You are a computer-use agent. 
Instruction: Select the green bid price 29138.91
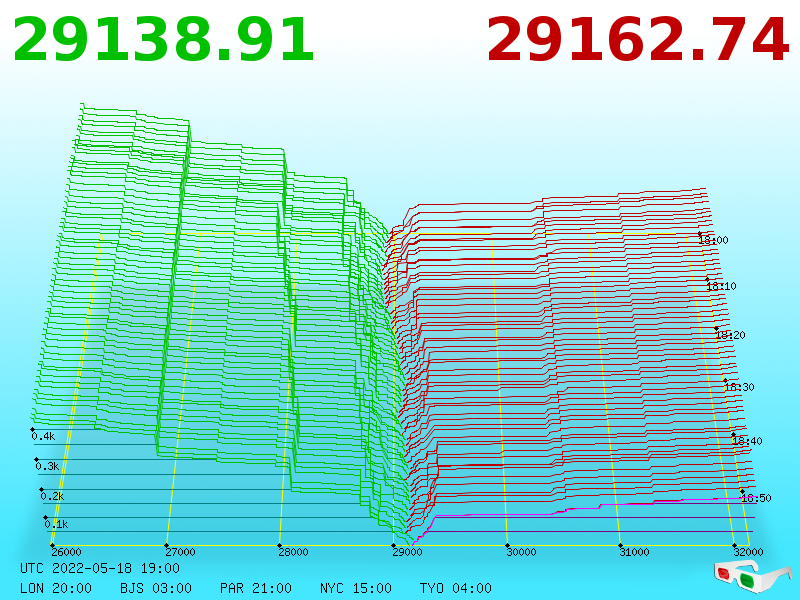click(x=163, y=40)
